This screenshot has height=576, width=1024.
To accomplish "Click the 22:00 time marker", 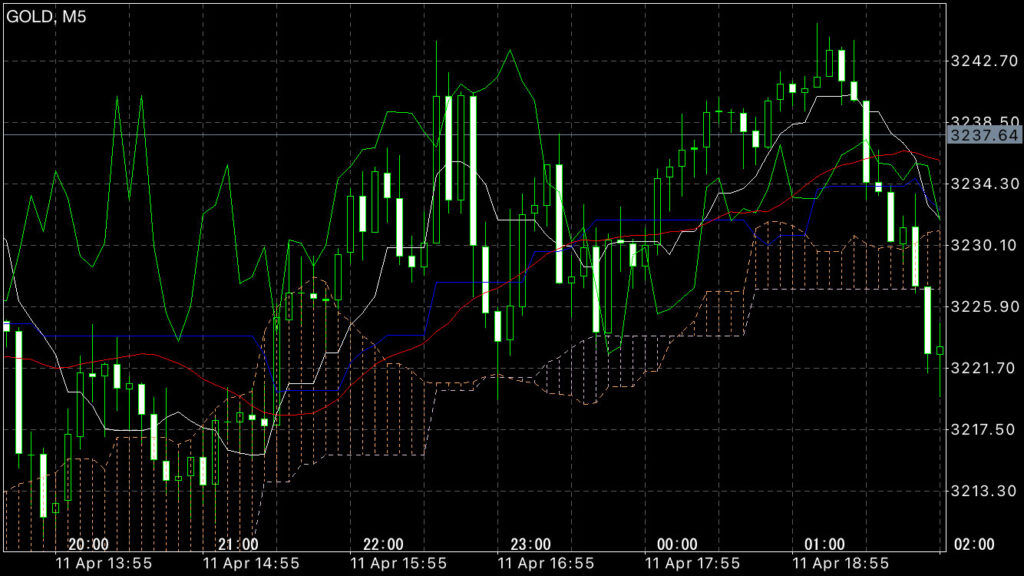I will point(384,544).
